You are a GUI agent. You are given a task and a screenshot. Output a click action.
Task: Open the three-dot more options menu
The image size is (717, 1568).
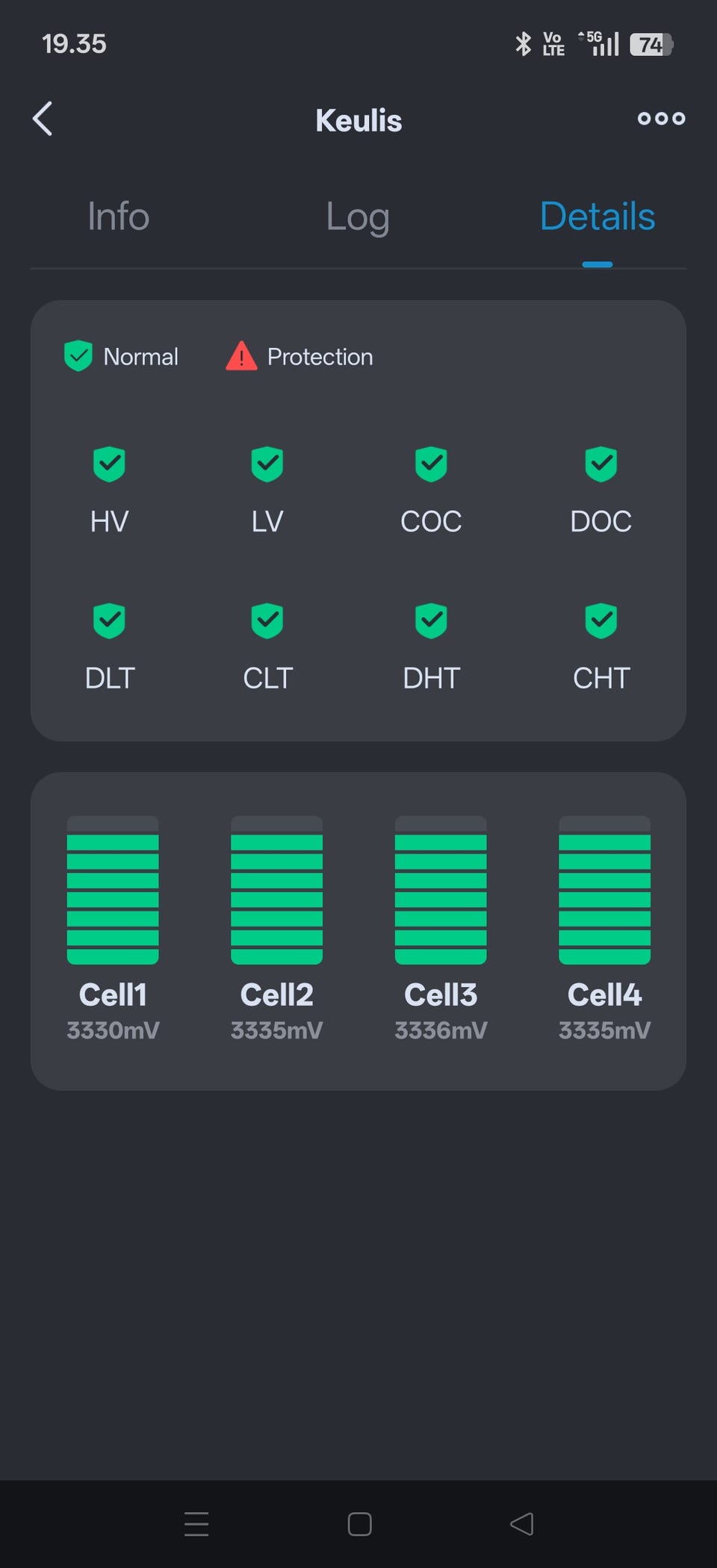pyautogui.click(x=661, y=119)
